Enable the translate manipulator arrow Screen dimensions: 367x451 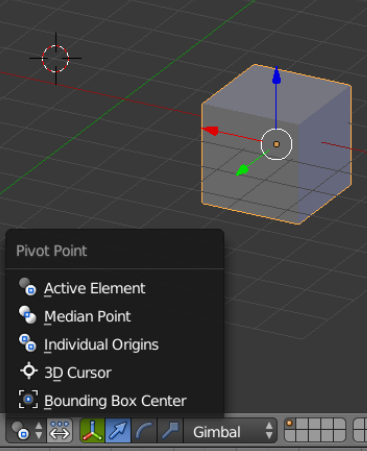click(x=118, y=431)
